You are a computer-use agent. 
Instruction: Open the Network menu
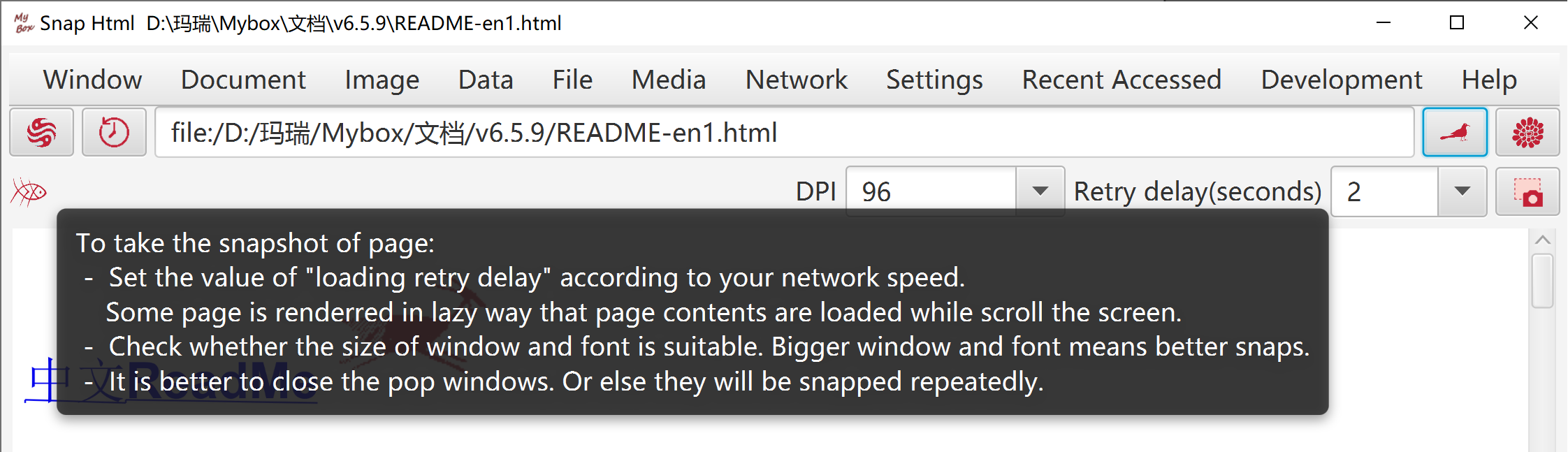pos(796,80)
